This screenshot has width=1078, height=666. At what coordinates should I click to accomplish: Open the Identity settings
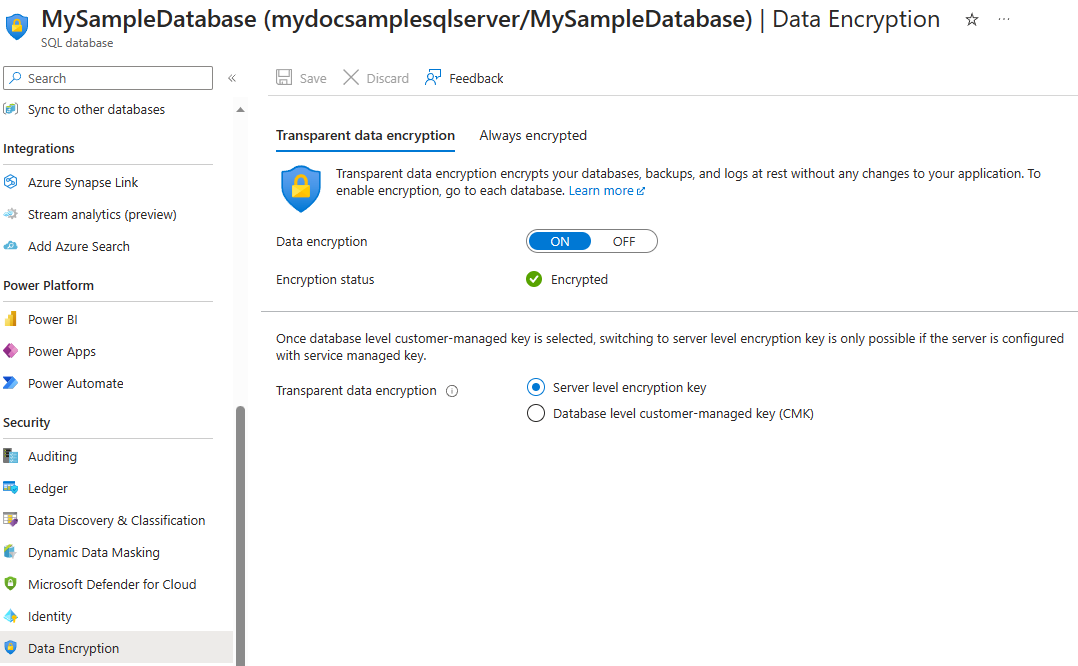click(x=48, y=615)
